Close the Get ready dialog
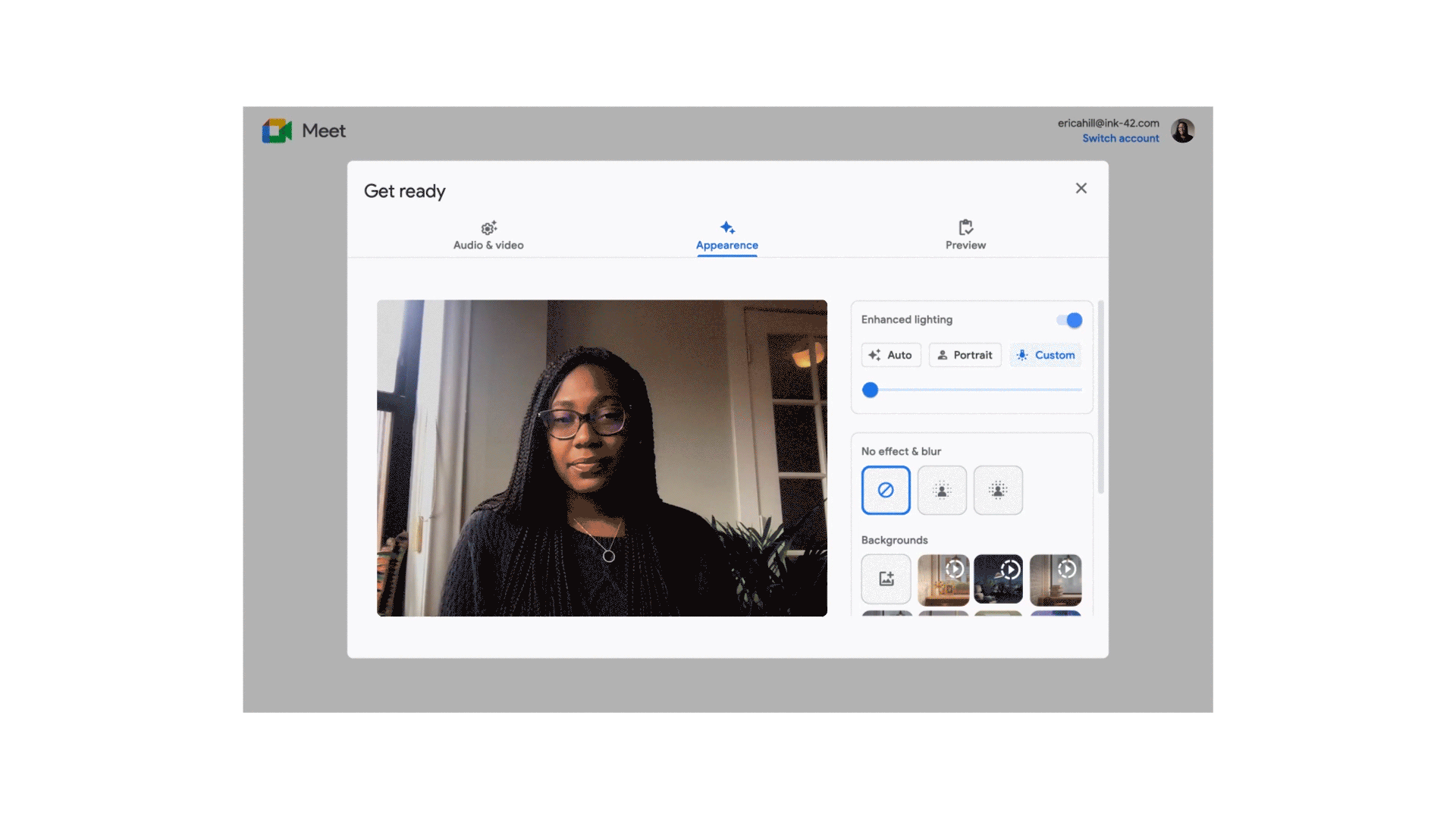Image resolution: width=1456 pixels, height=819 pixels. (1081, 188)
